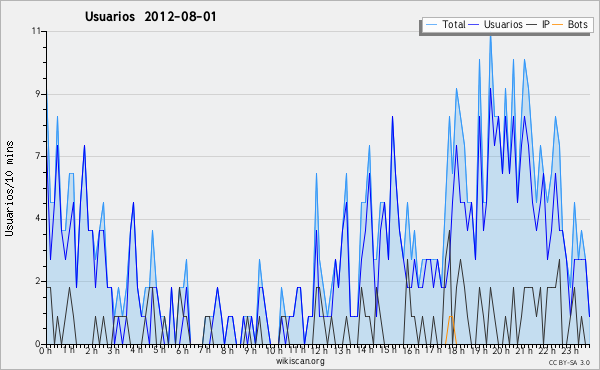
Task: Click the x-axis label '20 h'
Action: click(501, 350)
